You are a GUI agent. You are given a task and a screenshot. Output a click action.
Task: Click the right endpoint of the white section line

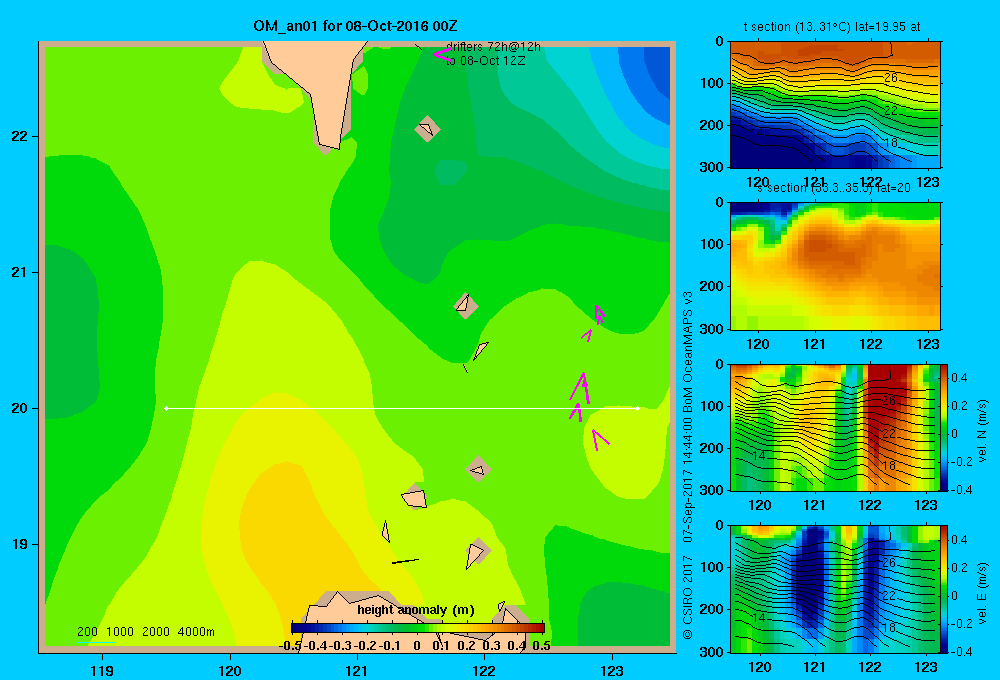pyautogui.click(x=637, y=408)
